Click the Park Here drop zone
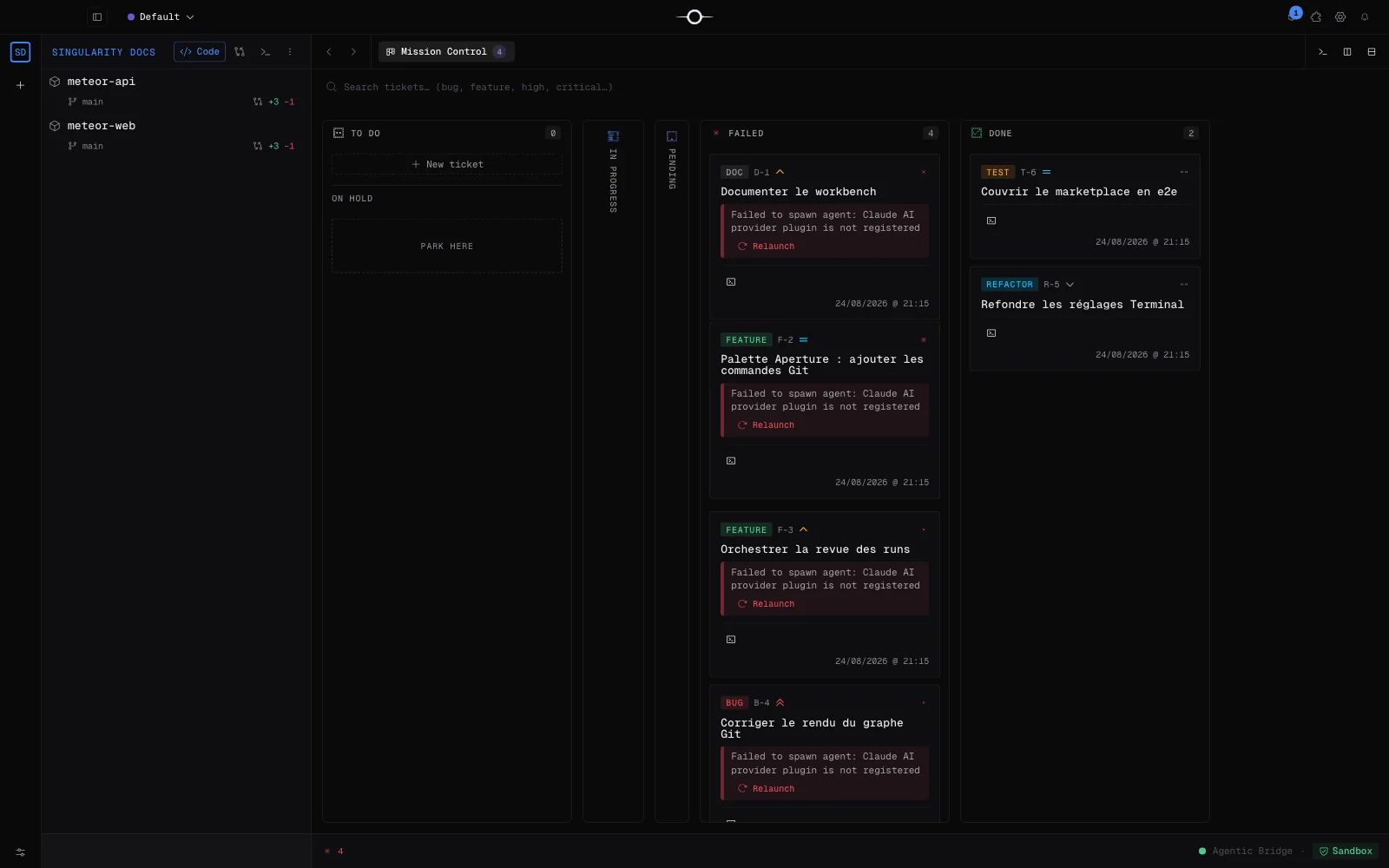Screen dimensions: 1389x868 (x=447, y=247)
